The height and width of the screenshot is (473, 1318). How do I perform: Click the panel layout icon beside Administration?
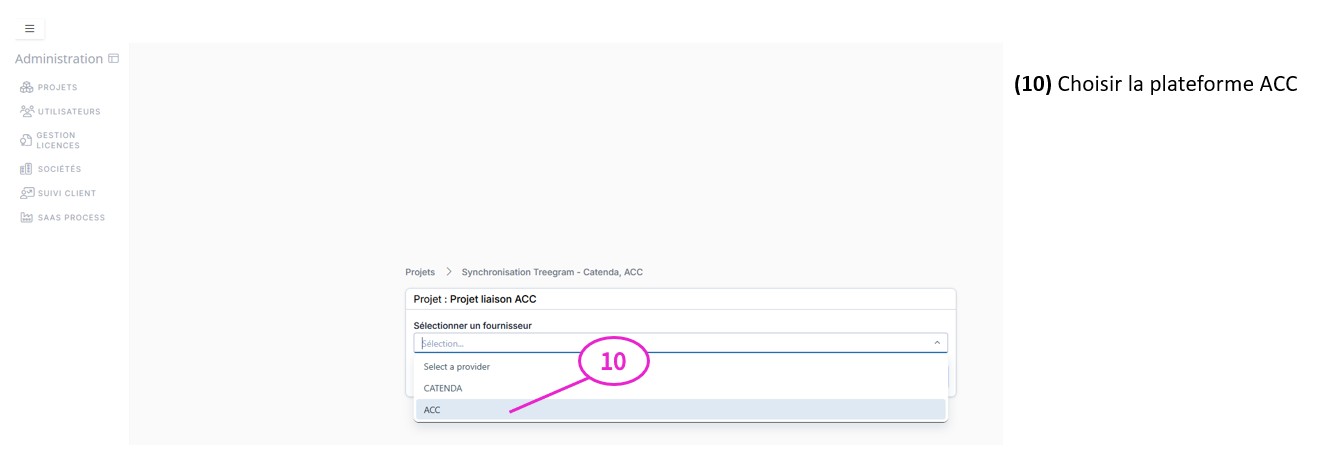(114, 59)
